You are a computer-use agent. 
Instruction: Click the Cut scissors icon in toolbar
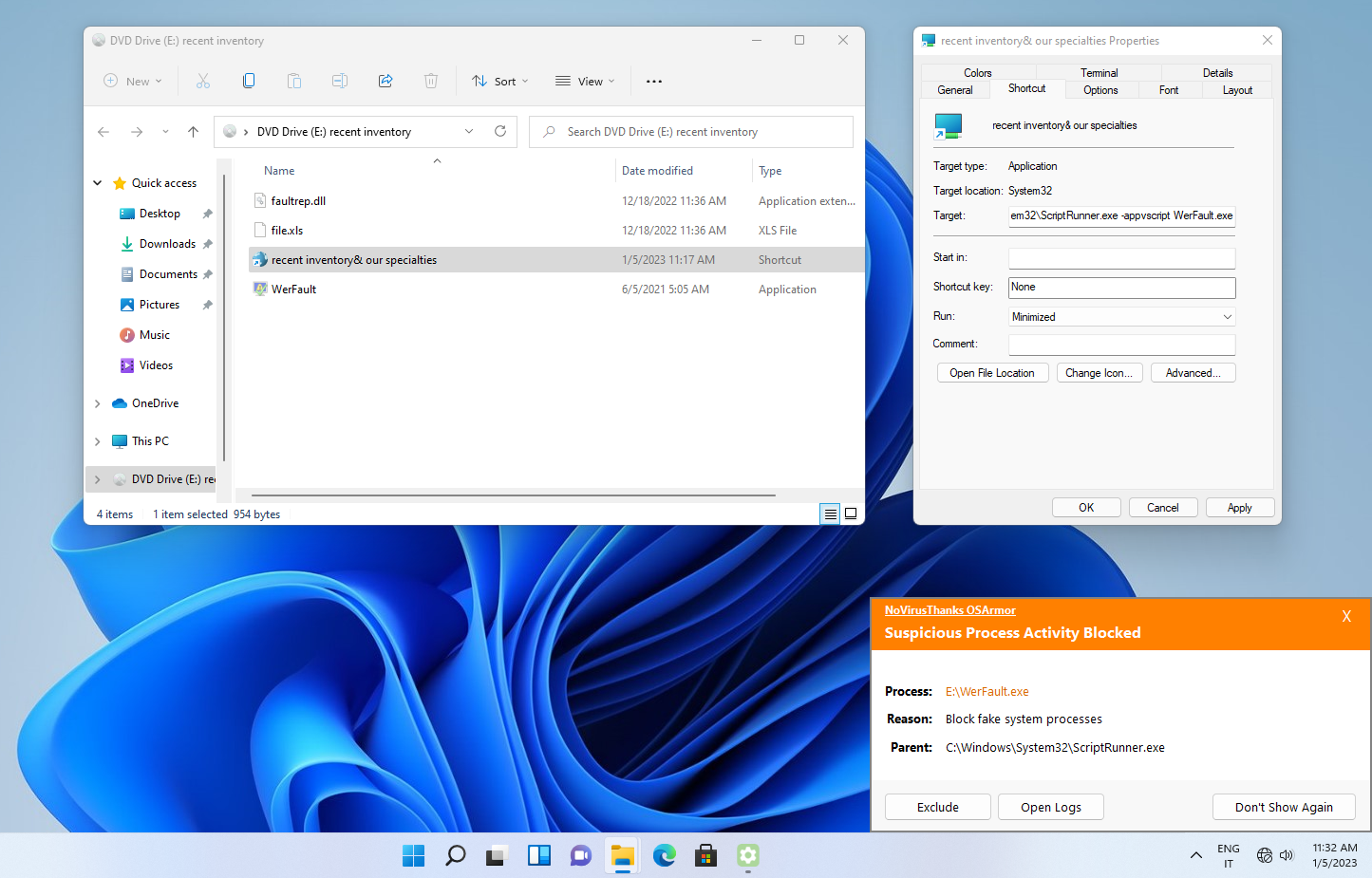(x=203, y=82)
